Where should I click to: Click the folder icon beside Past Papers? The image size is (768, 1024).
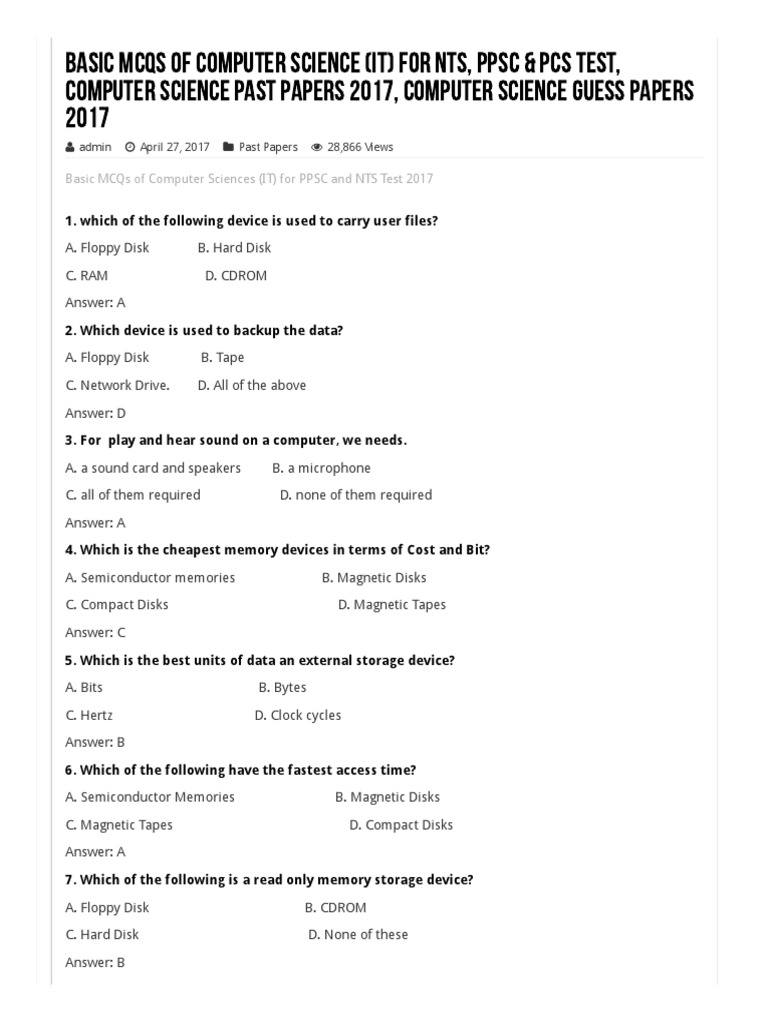pyautogui.click(x=230, y=147)
